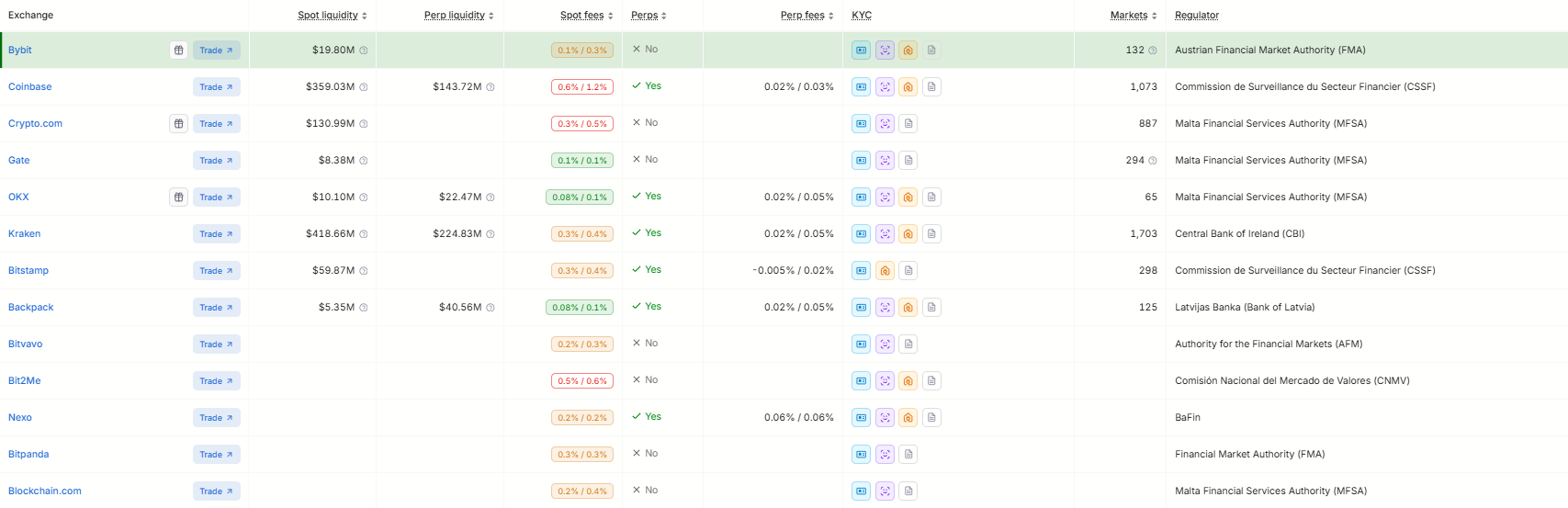Open the Trade button for Kraken
This screenshot has width=1568, height=508.
(217, 234)
